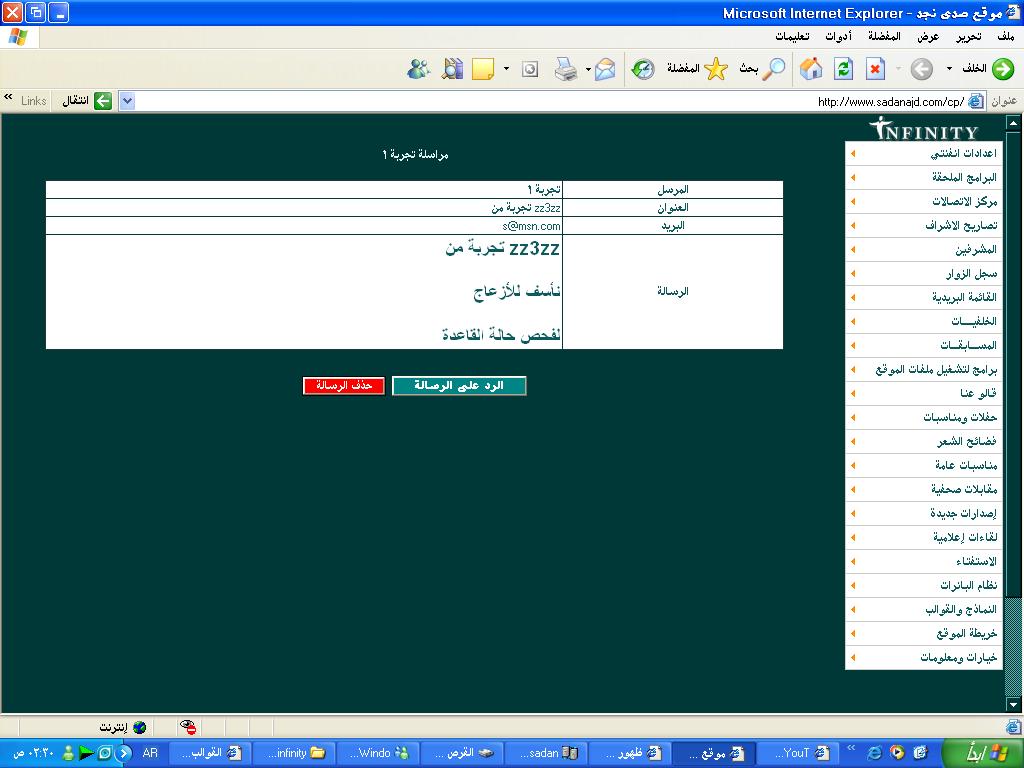
Task: Open the History toolbar icon
Action: point(643,68)
